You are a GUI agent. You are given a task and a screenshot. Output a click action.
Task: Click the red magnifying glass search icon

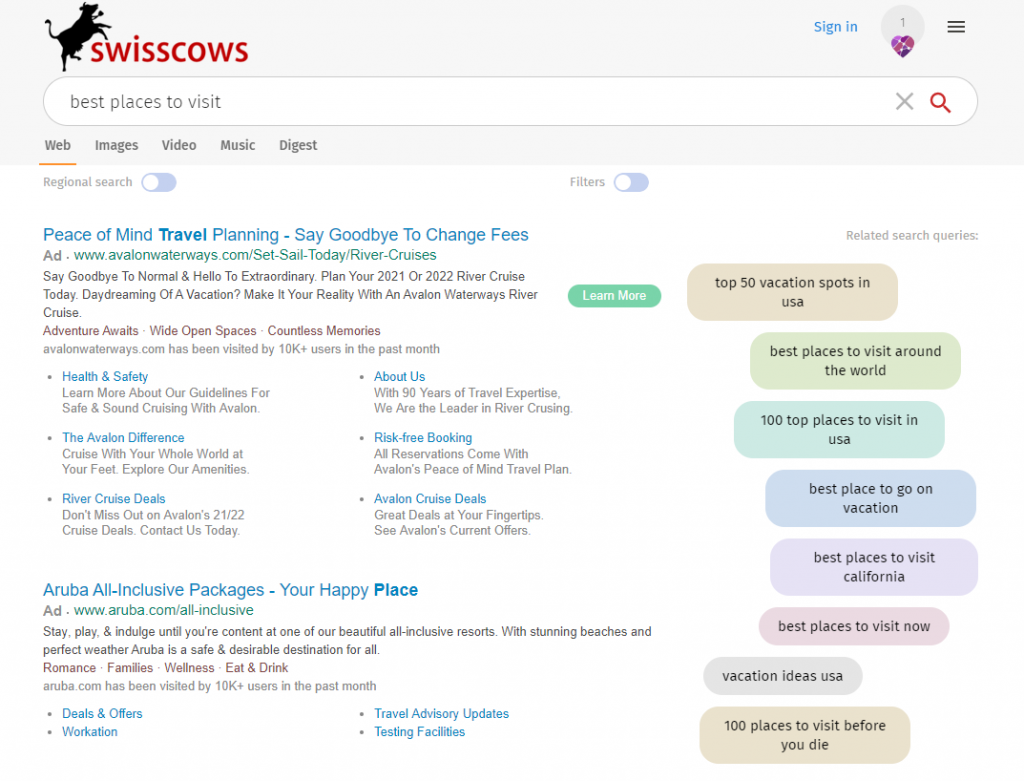point(940,101)
